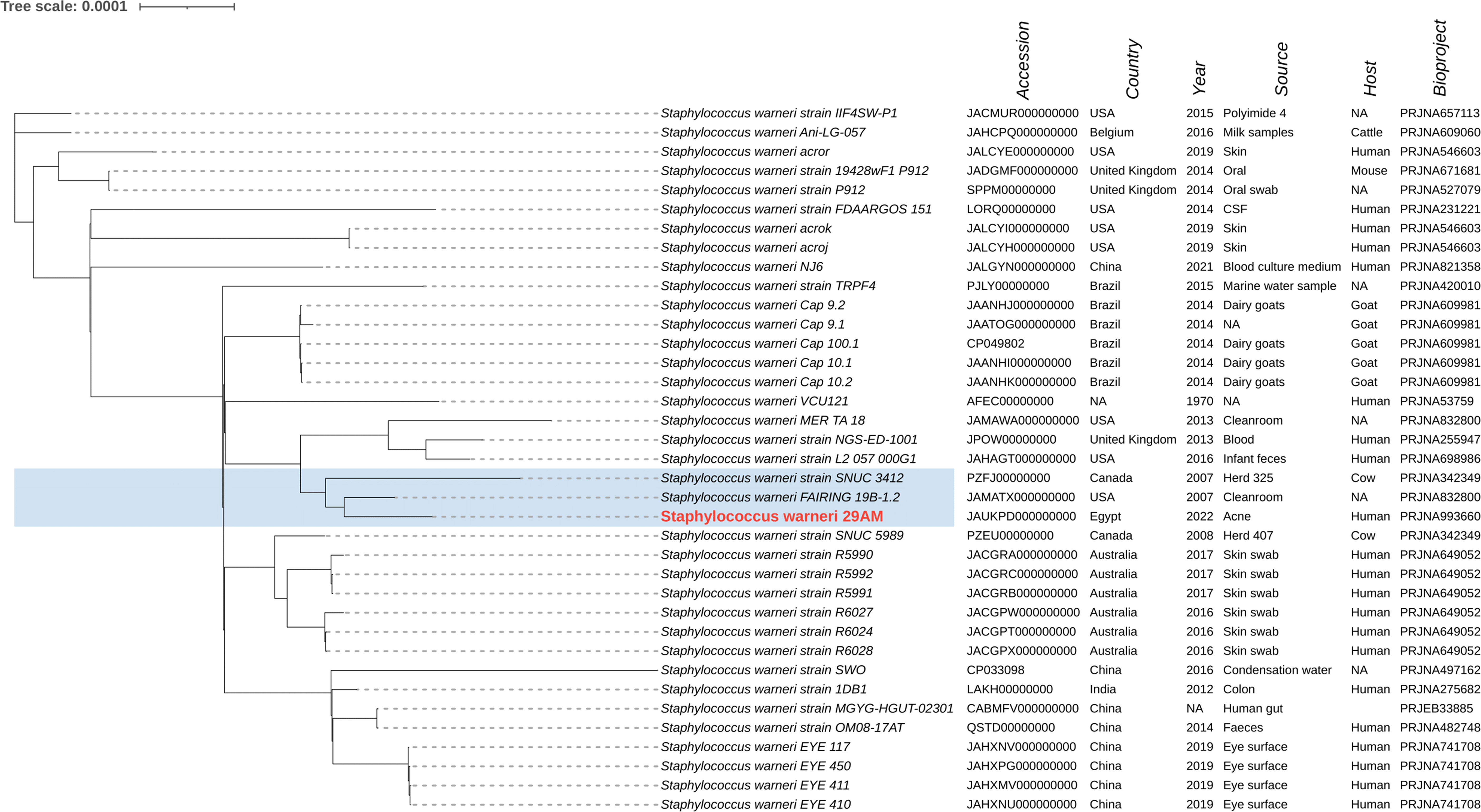Image resolution: width=1481 pixels, height=812 pixels.
Task: Click accession JACMUR000000000
Action: (1023, 113)
